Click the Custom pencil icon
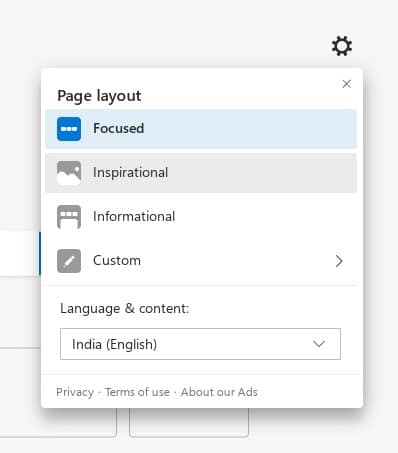 click(69, 261)
